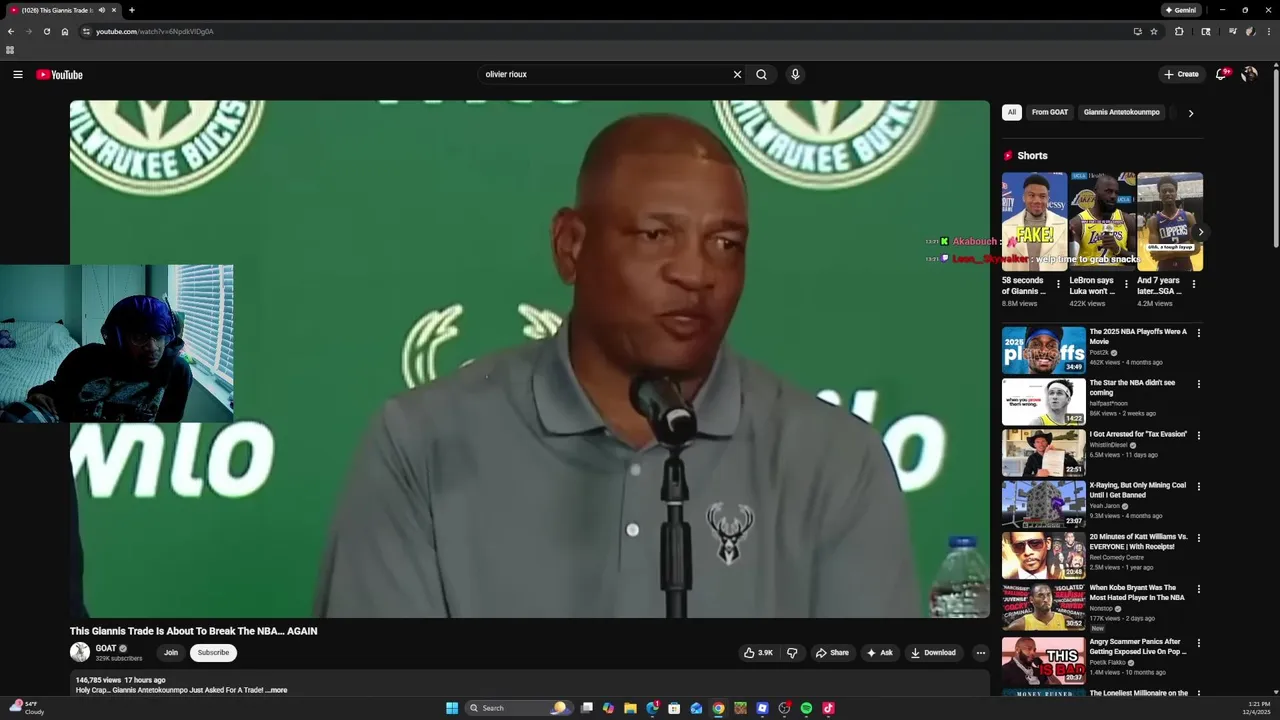Open TikTok from the taskbar
Image resolution: width=1280 pixels, height=720 pixels.
pos(828,708)
